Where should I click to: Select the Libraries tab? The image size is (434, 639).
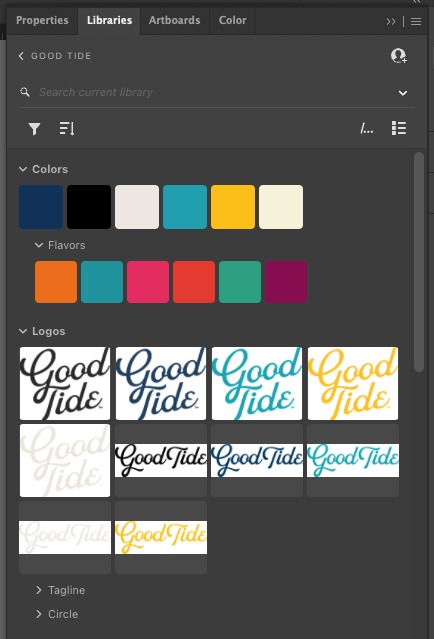point(109,20)
